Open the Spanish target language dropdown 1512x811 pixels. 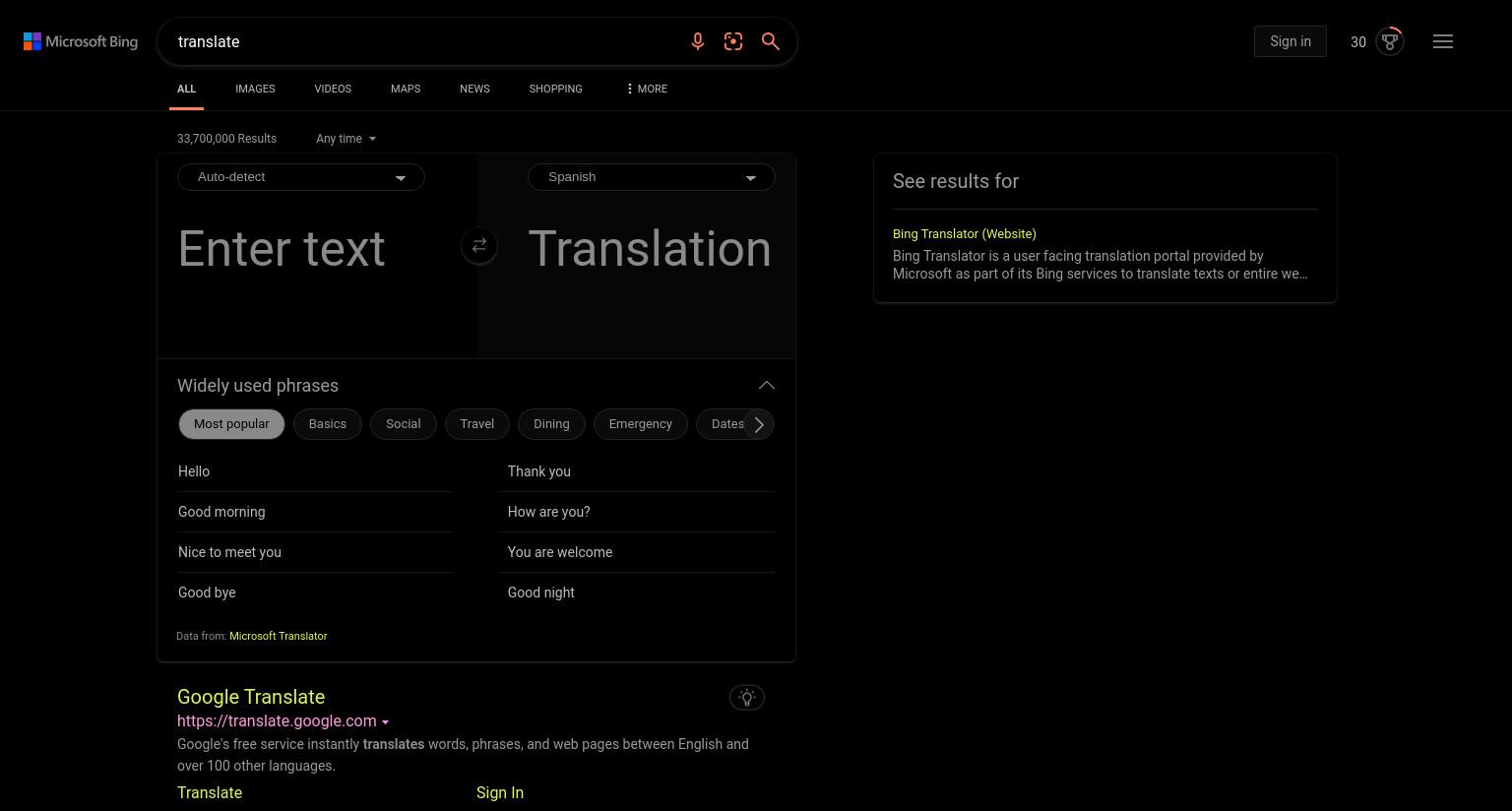pos(652,177)
